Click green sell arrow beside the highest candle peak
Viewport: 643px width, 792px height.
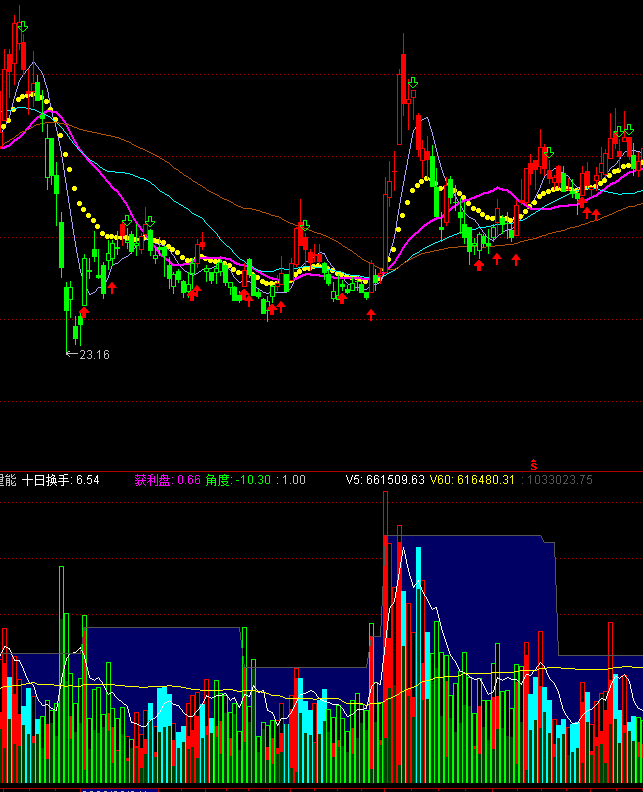412,82
